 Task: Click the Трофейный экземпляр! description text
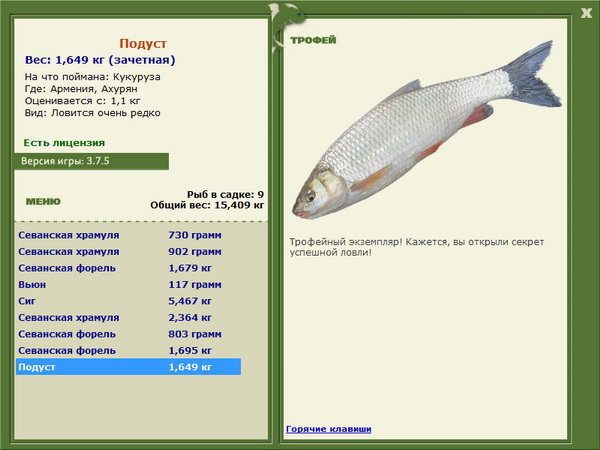[417, 247]
